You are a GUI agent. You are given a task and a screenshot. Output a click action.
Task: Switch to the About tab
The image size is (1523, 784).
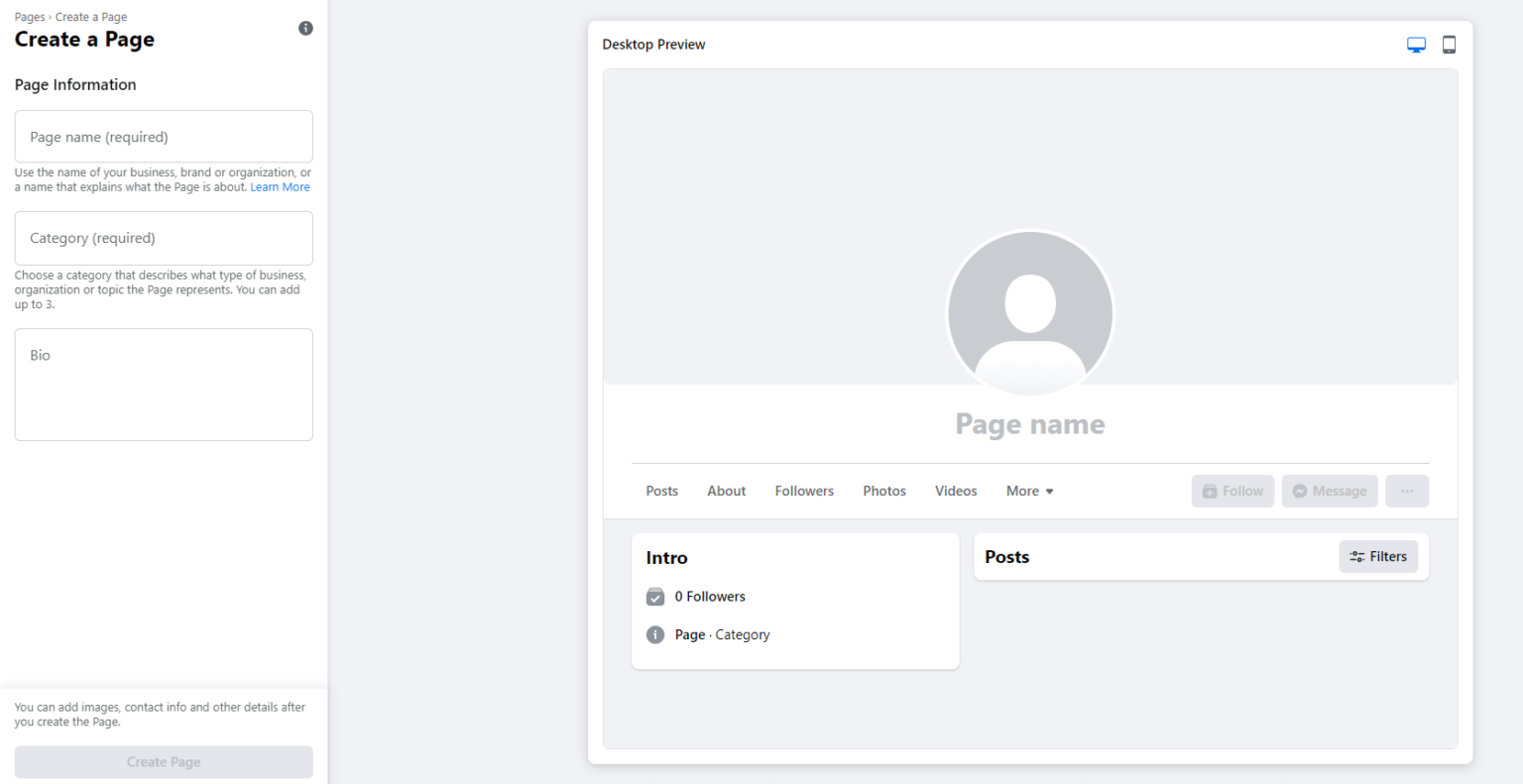click(726, 491)
